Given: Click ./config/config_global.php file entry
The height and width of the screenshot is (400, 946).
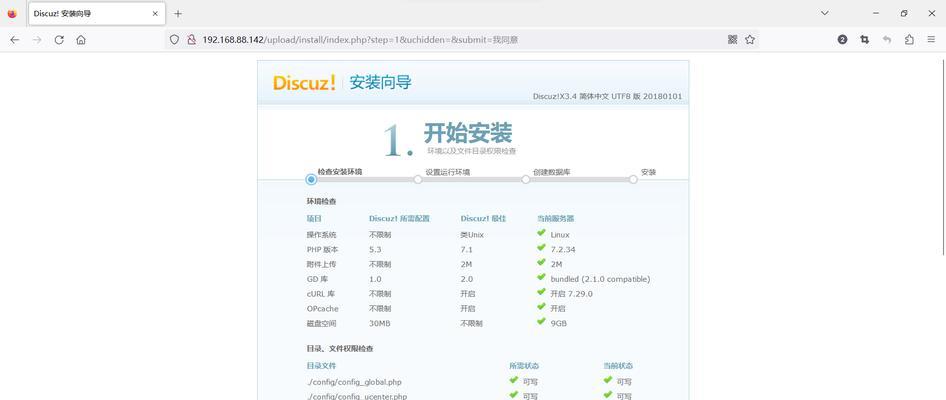Looking at the screenshot, I should [354, 382].
